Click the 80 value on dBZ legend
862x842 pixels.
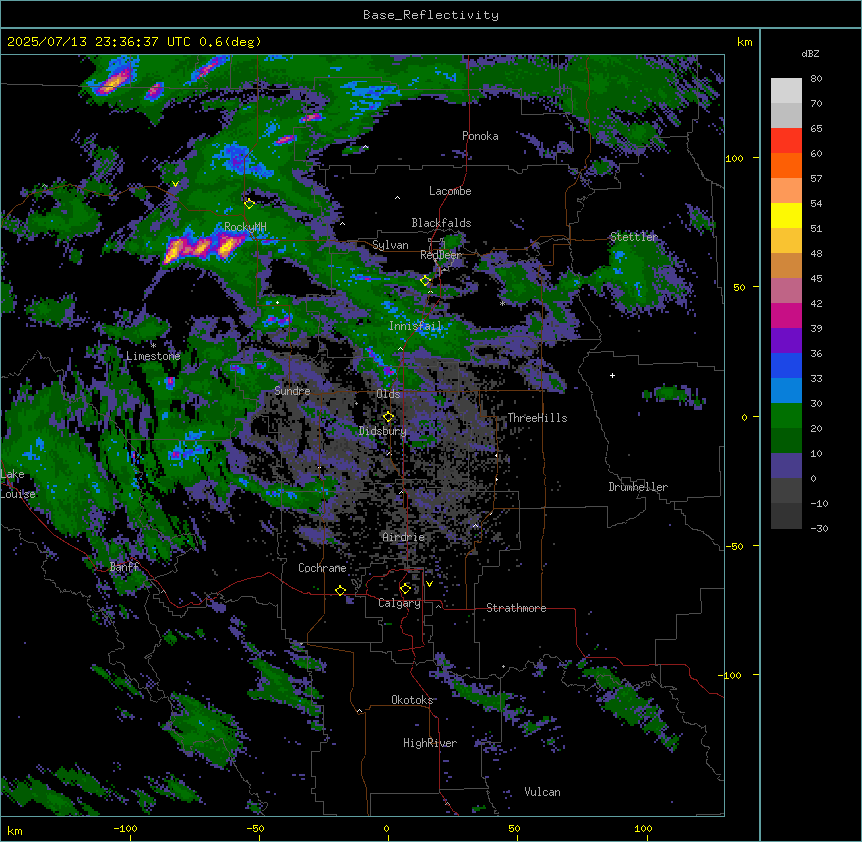pos(816,79)
